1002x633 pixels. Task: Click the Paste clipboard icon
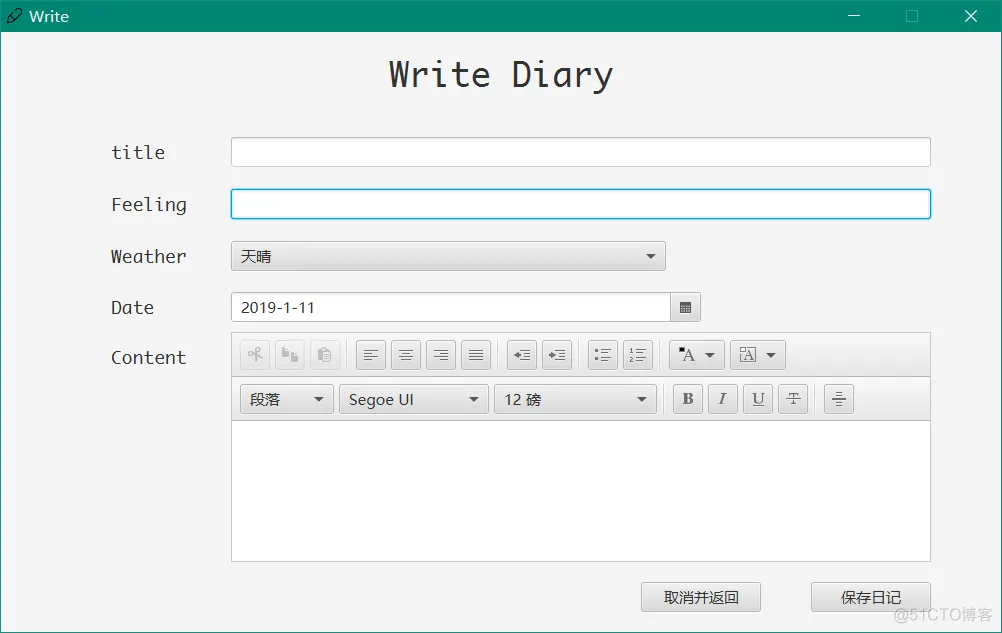click(x=325, y=355)
